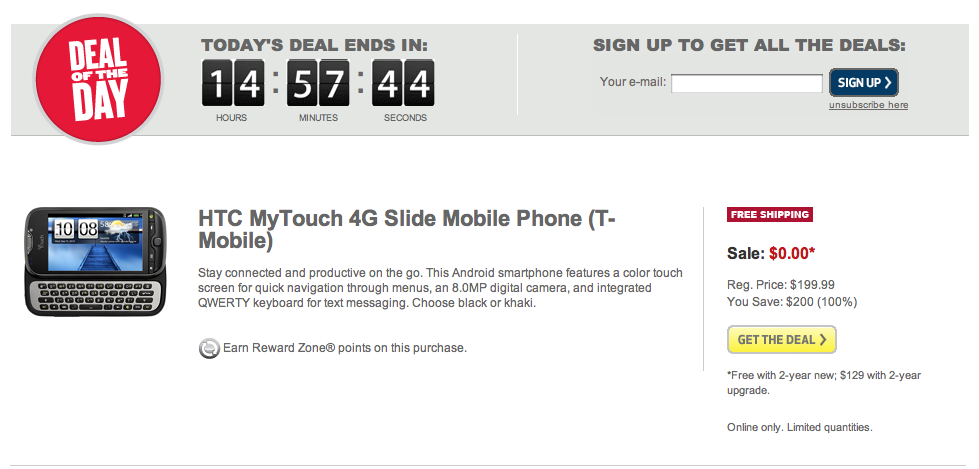Type in the Your e-mail field
The height and width of the screenshot is (469, 979).
tap(746, 83)
